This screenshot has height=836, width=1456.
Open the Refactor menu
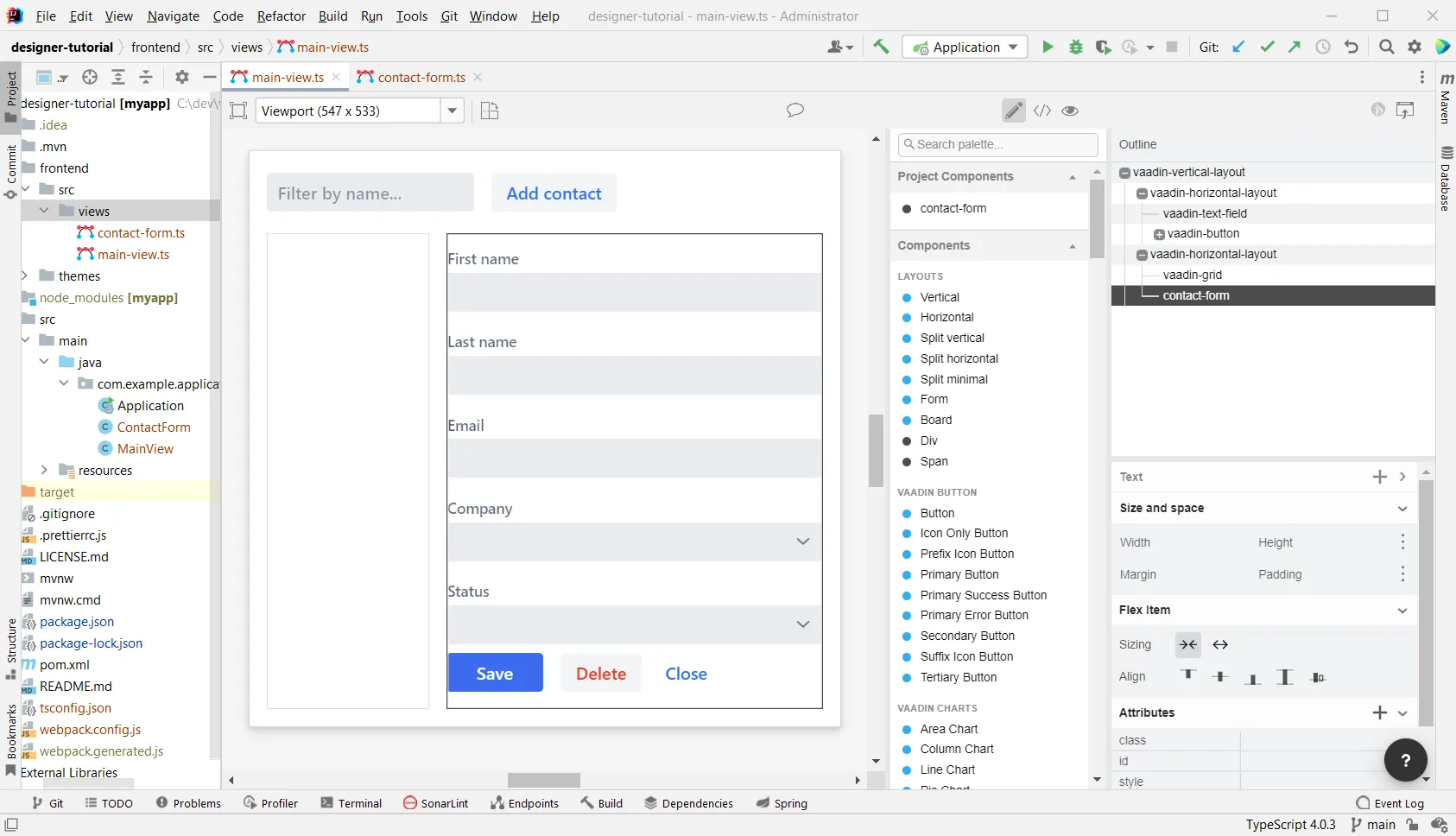pos(281,16)
